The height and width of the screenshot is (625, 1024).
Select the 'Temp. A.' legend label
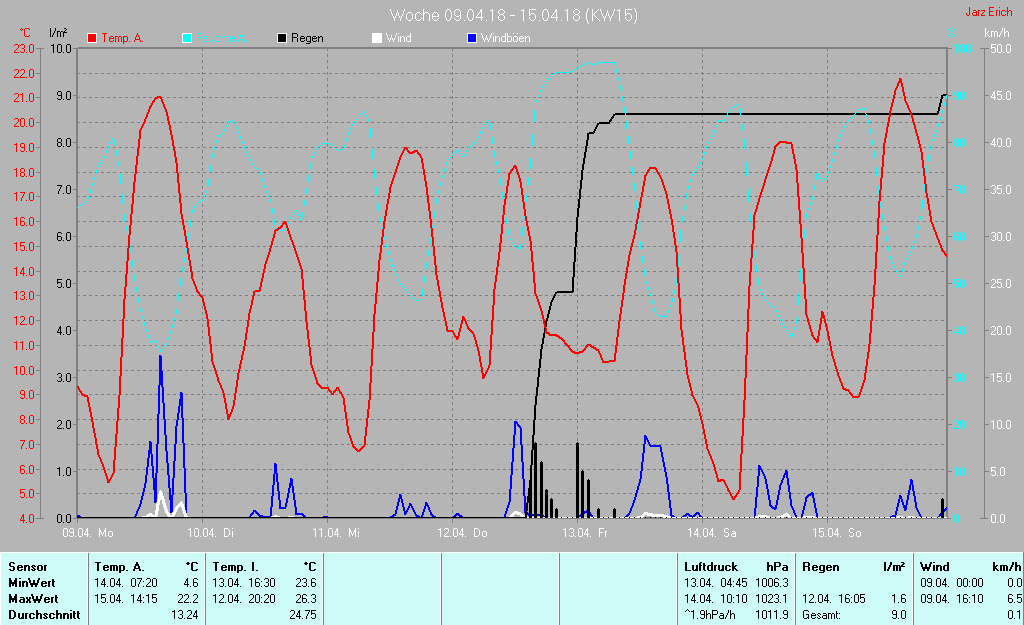pos(122,39)
